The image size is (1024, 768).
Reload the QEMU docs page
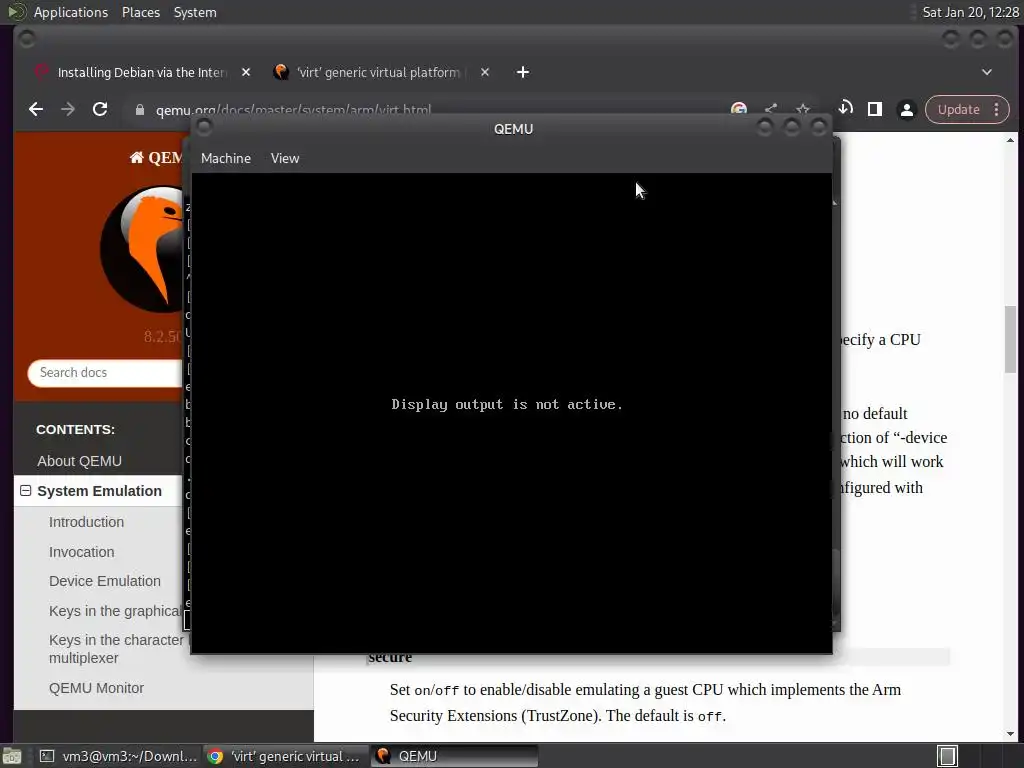pos(100,109)
